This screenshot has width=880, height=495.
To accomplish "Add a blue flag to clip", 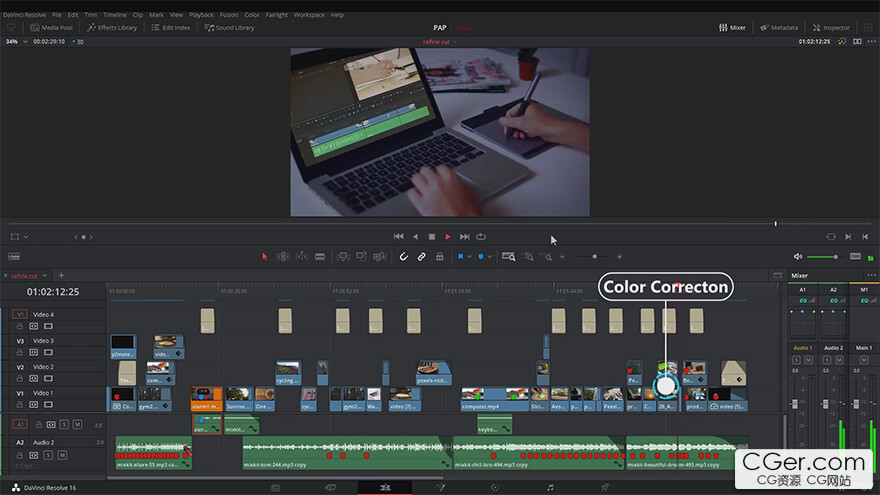I will tap(460, 256).
